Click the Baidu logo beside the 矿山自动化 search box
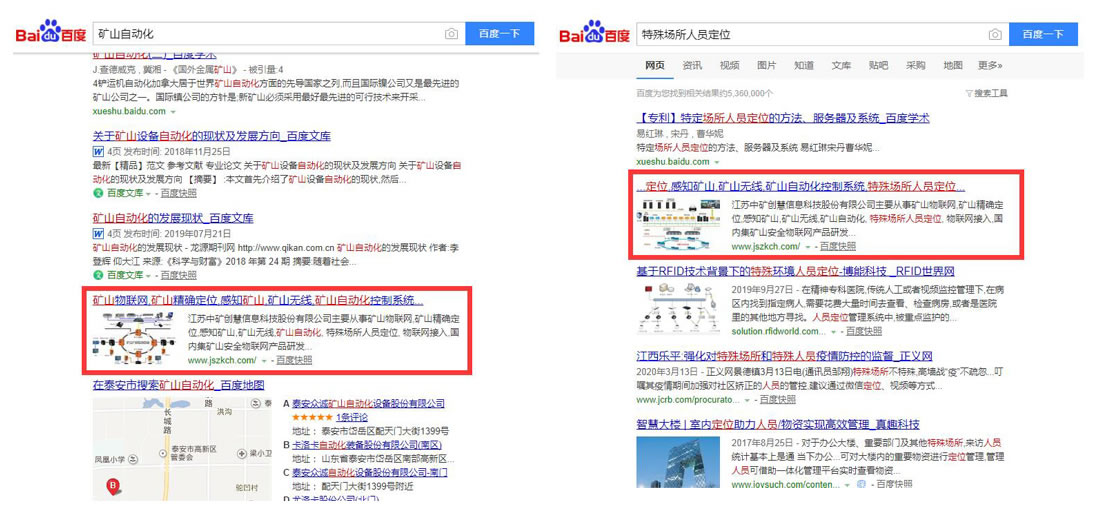Screen dimensions: 1100x510 (x=50, y=33)
